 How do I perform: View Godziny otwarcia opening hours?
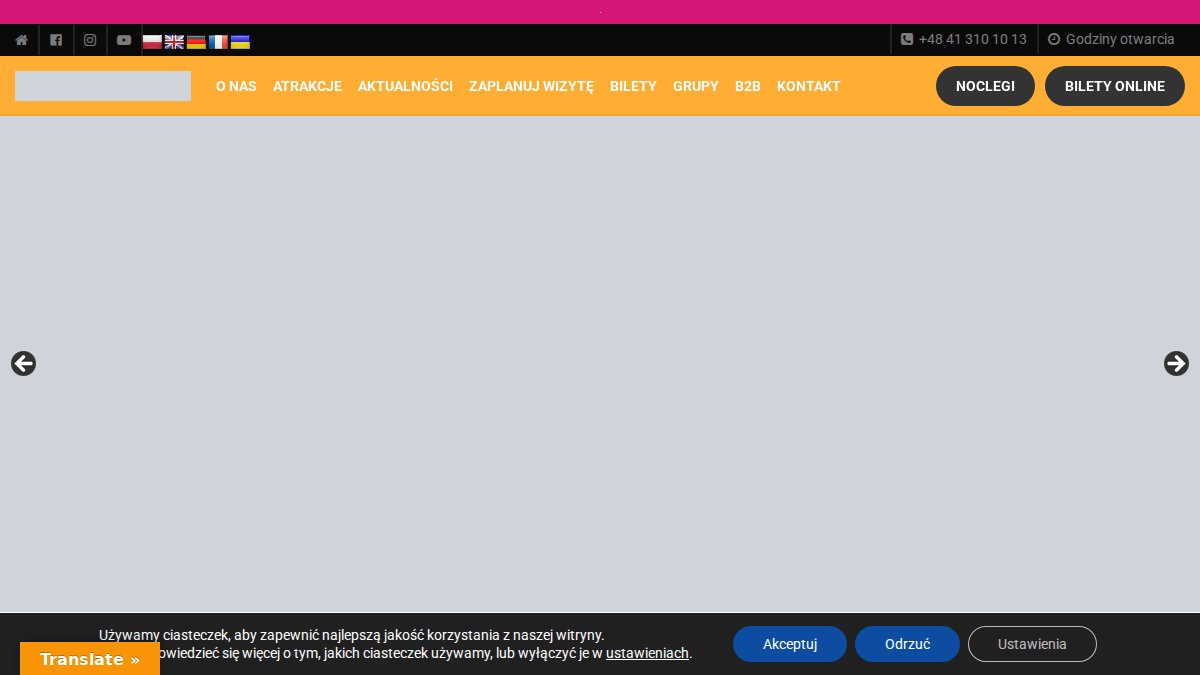[1111, 40]
